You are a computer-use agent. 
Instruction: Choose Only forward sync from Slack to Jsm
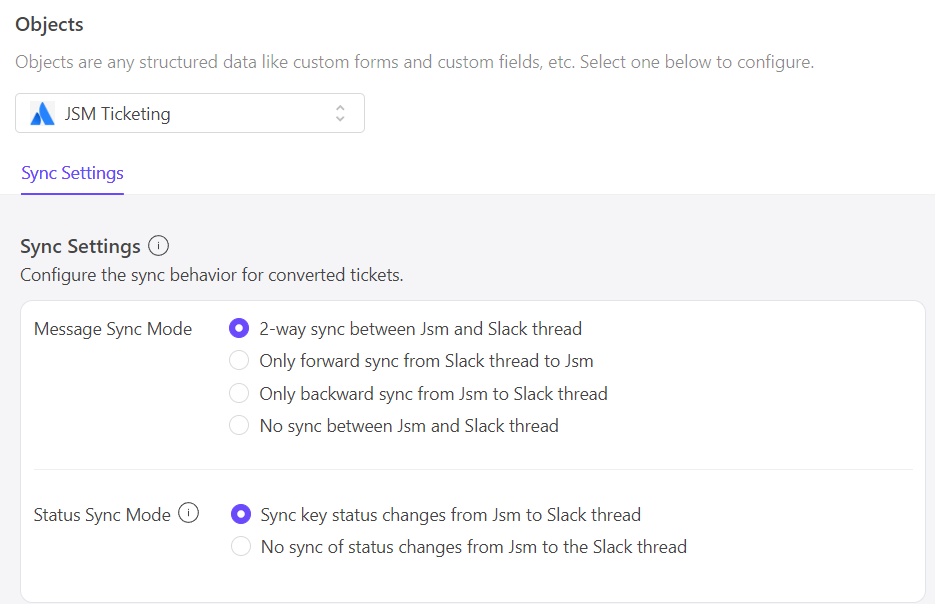239,361
